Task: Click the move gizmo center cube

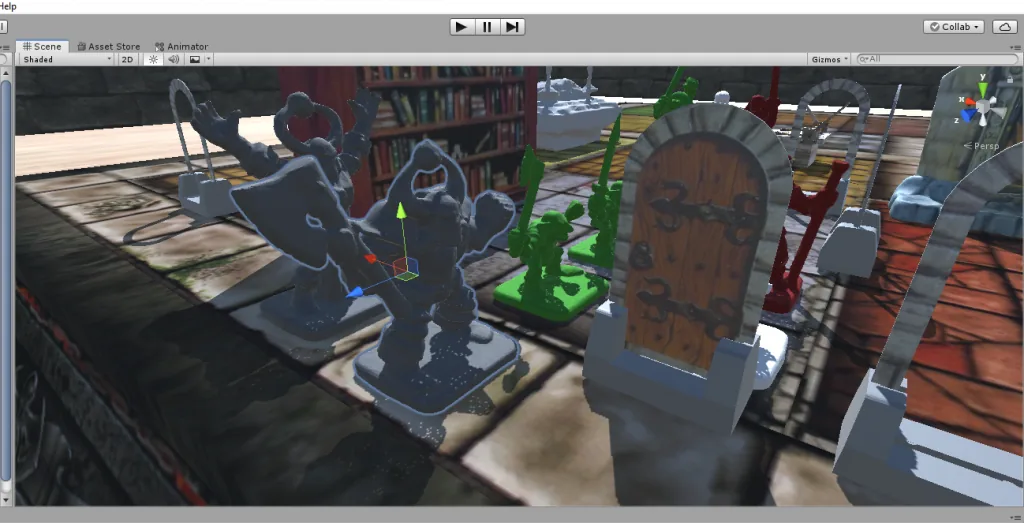Action: tap(405, 268)
